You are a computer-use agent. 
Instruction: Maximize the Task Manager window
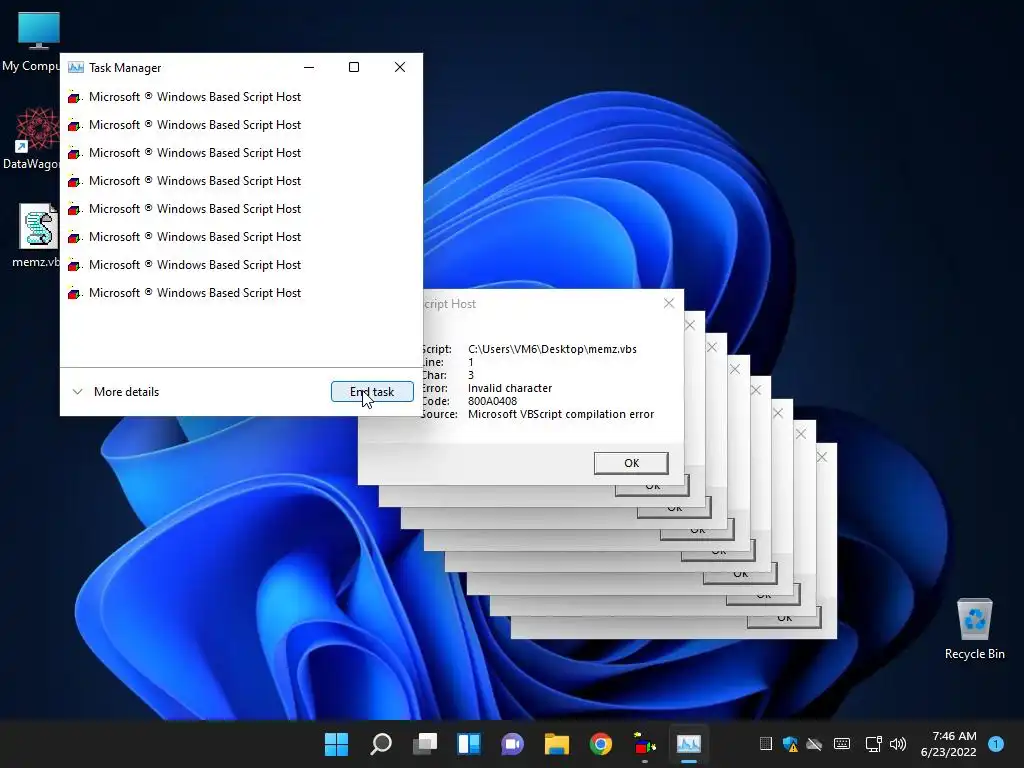[x=354, y=67]
